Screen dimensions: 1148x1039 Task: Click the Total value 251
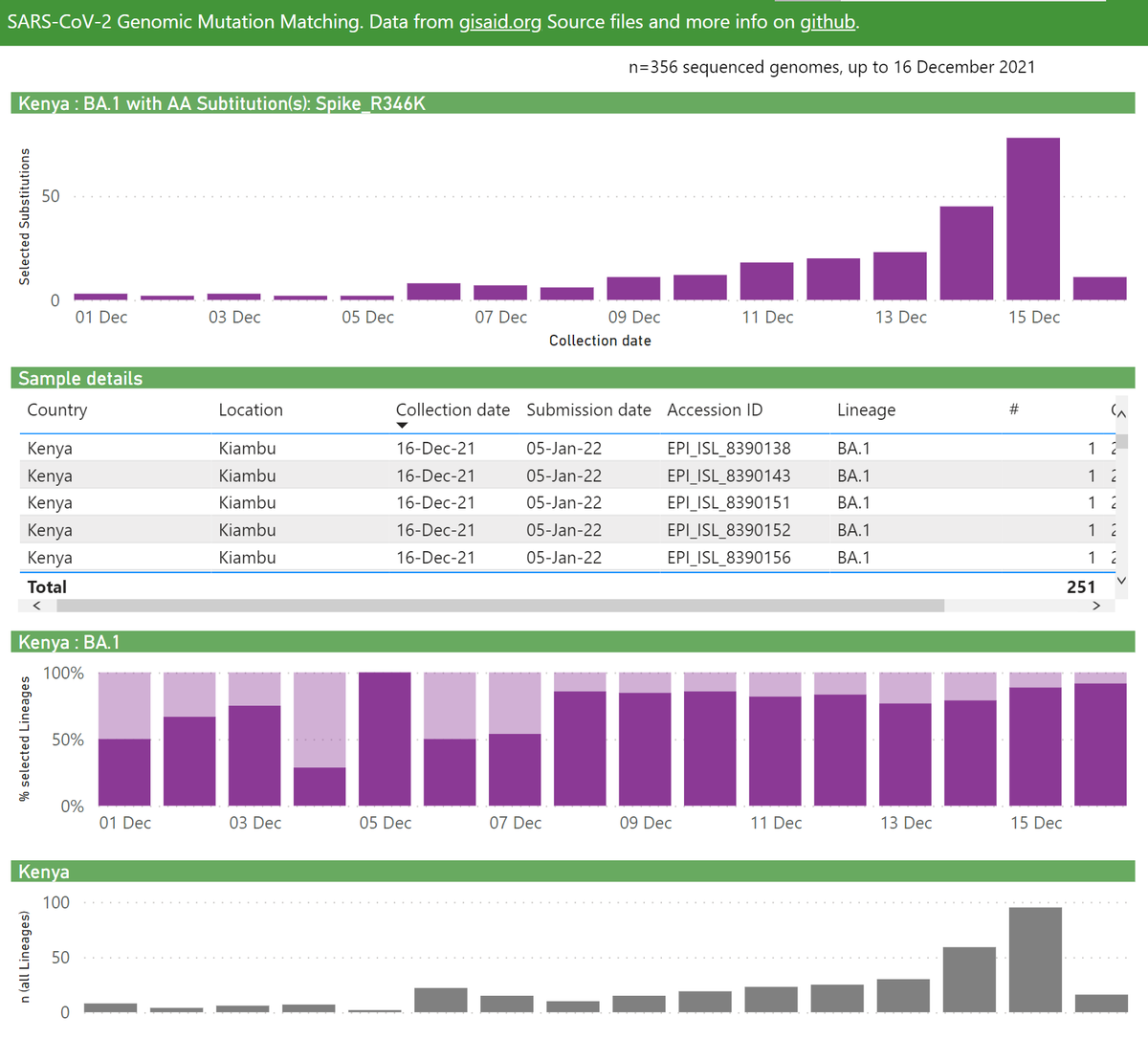tap(1081, 586)
